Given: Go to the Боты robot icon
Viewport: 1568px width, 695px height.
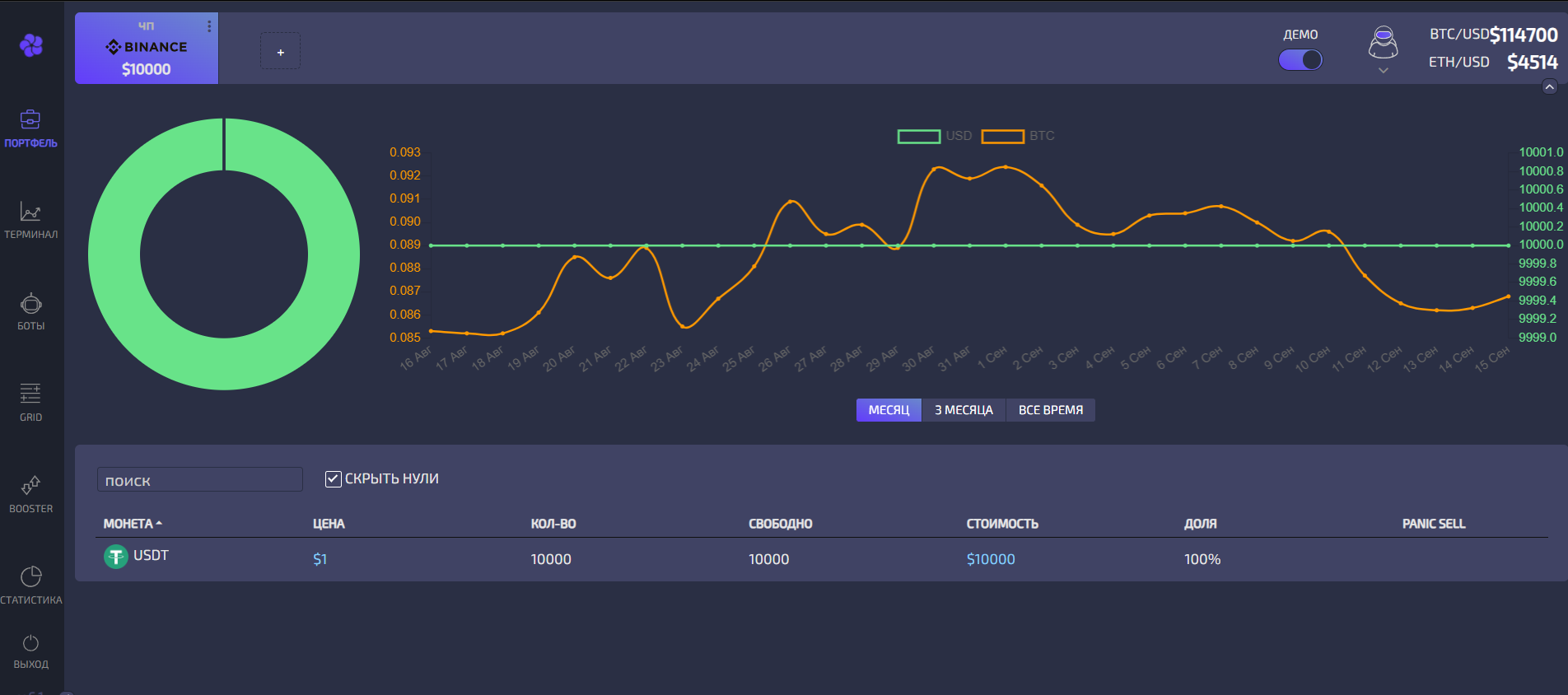Looking at the screenshot, I should pos(30,304).
